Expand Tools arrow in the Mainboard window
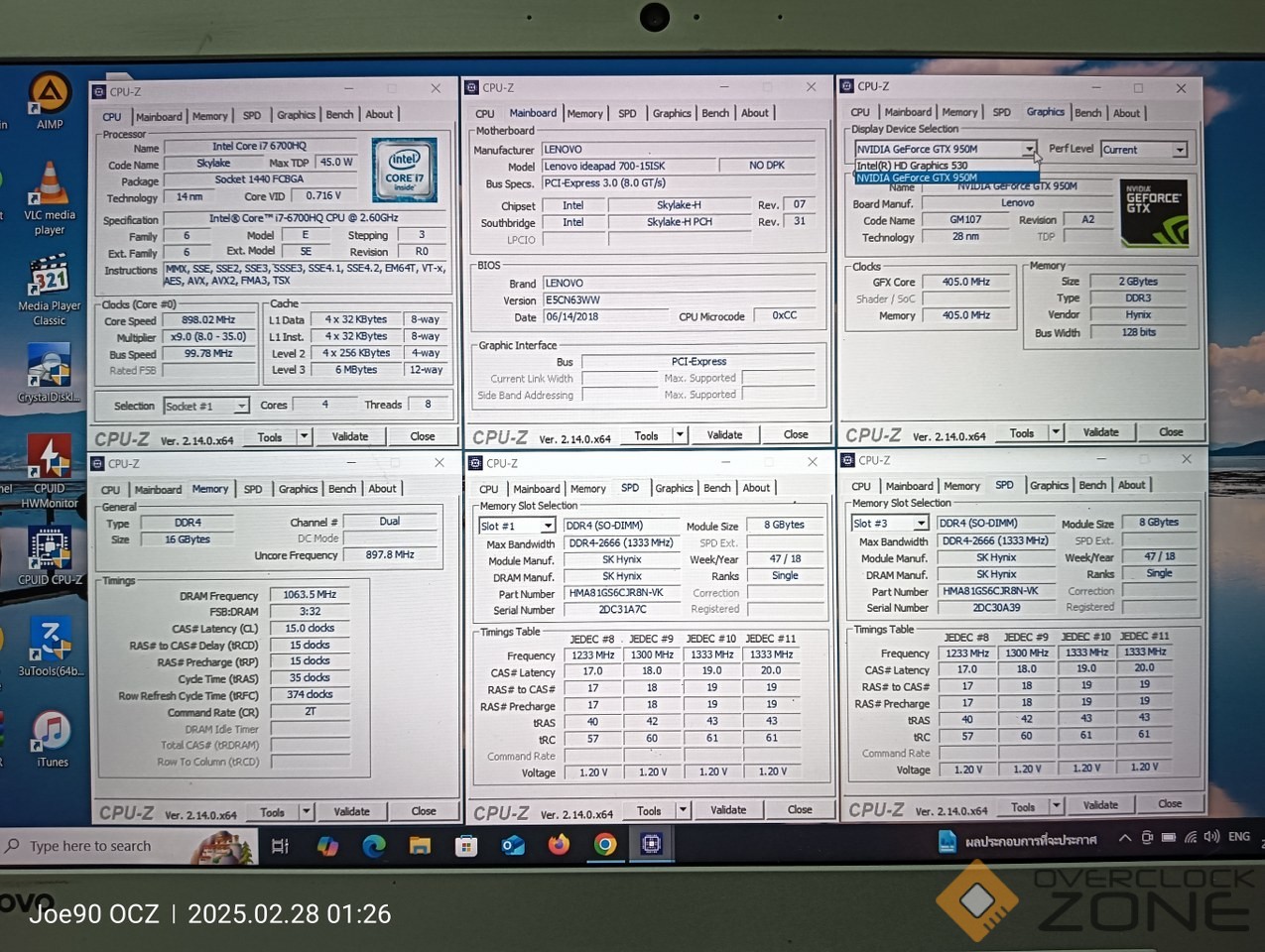The width and height of the screenshot is (1265, 952). pos(680,434)
